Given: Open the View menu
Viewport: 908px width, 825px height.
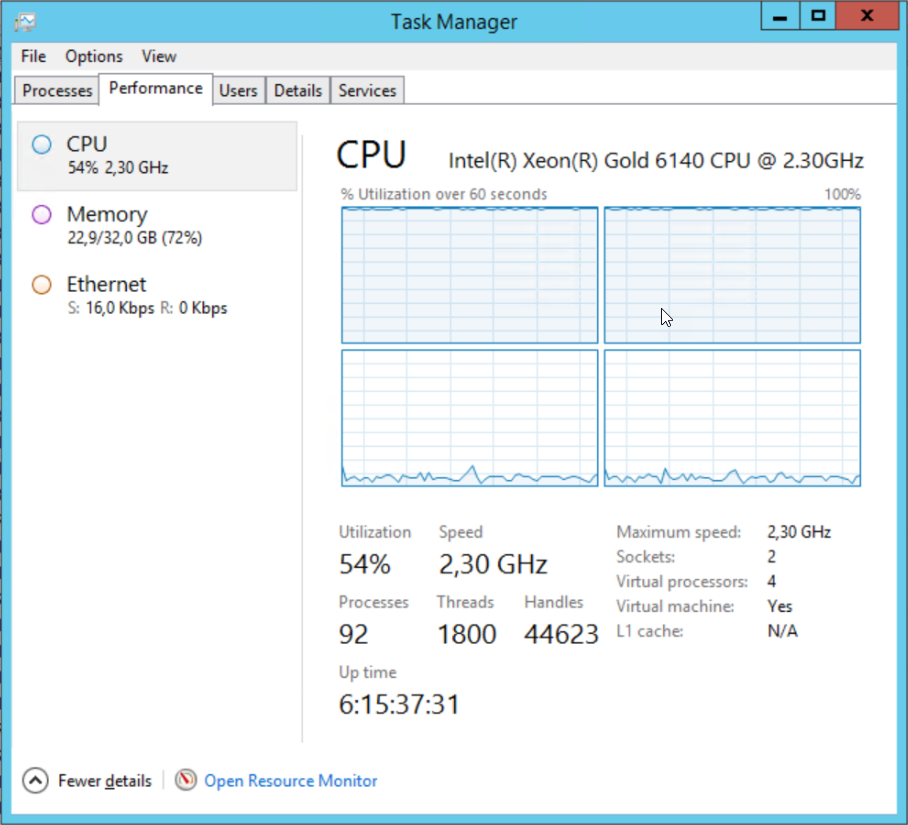Looking at the screenshot, I should 159,56.
